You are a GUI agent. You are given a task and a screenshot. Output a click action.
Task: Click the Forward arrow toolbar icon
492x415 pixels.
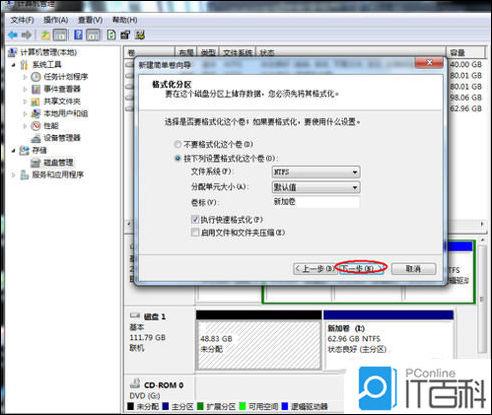click(x=26, y=35)
